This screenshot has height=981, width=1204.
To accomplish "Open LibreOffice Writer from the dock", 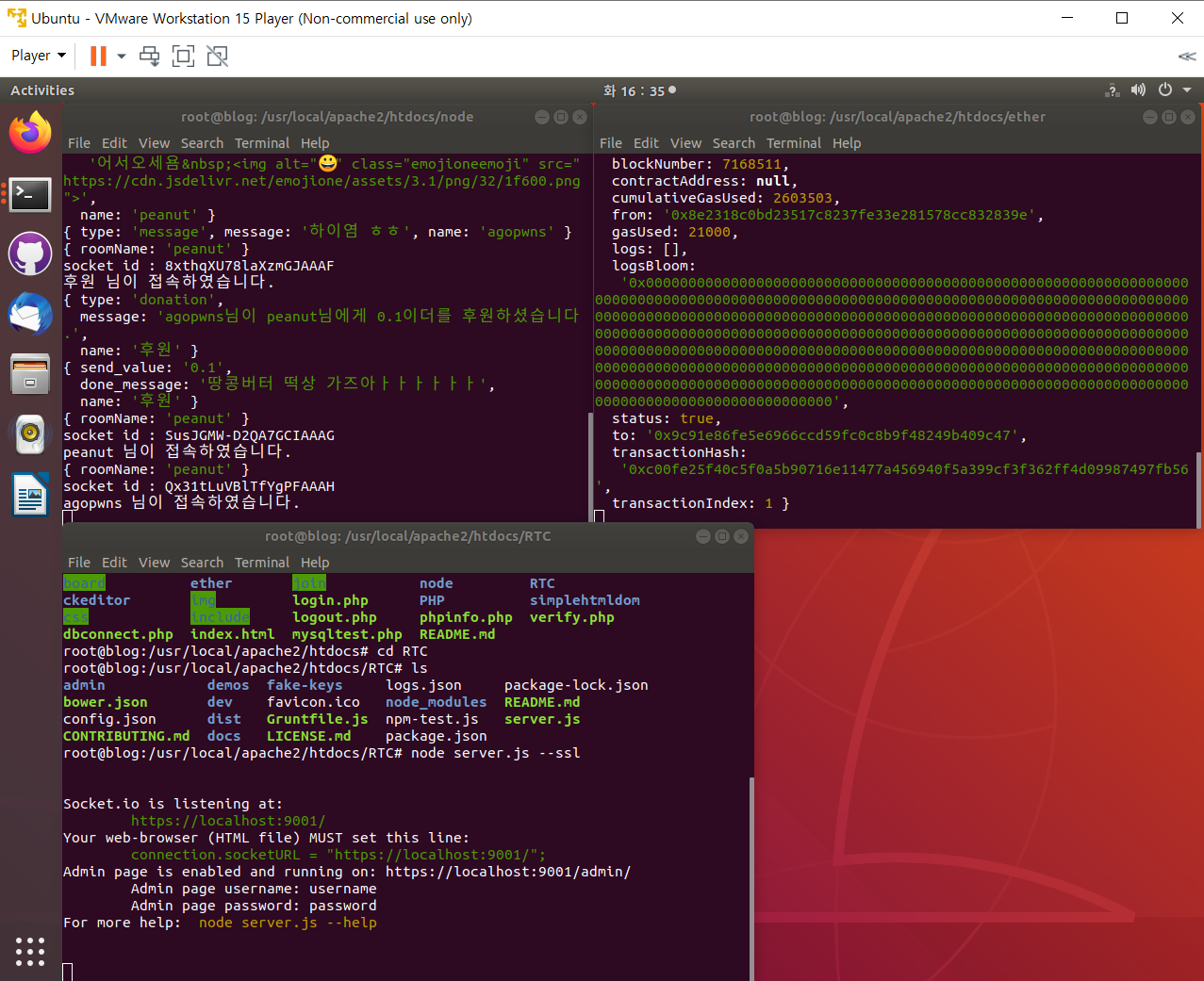I will 30,495.
